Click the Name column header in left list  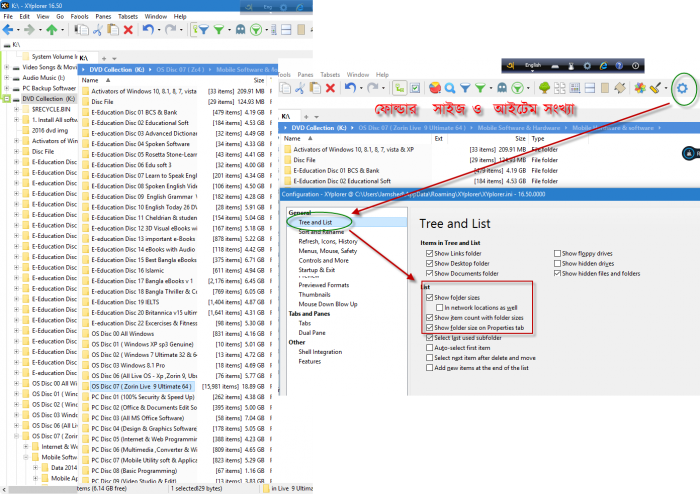90,80
